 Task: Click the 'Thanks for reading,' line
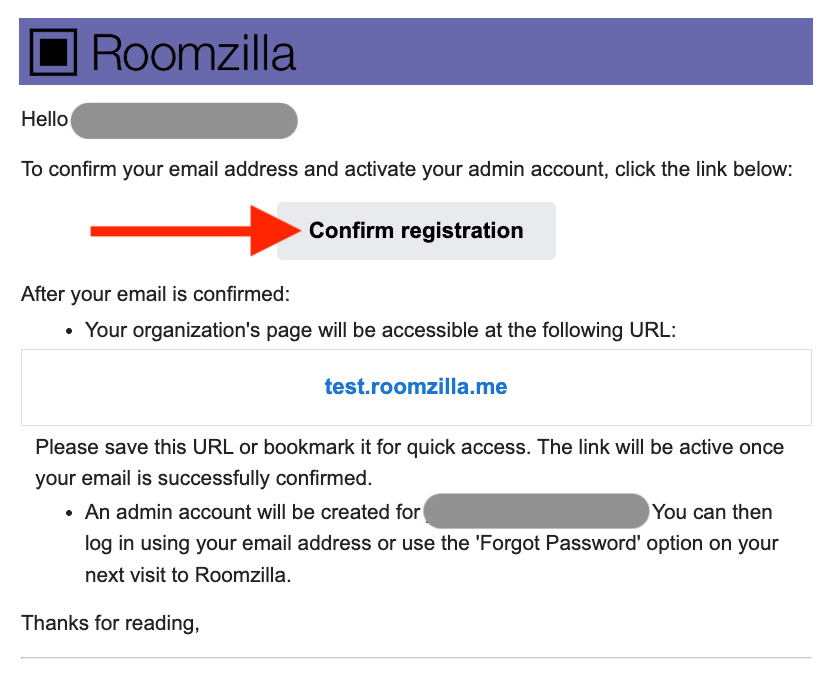pyautogui.click(x=110, y=624)
